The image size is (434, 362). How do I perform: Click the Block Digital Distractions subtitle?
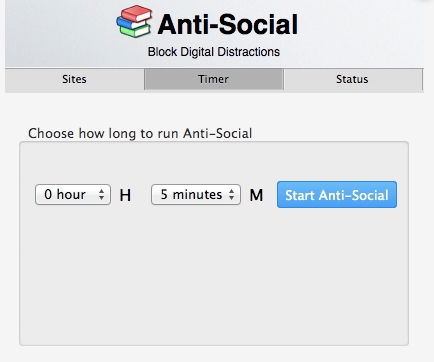click(214, 52)
